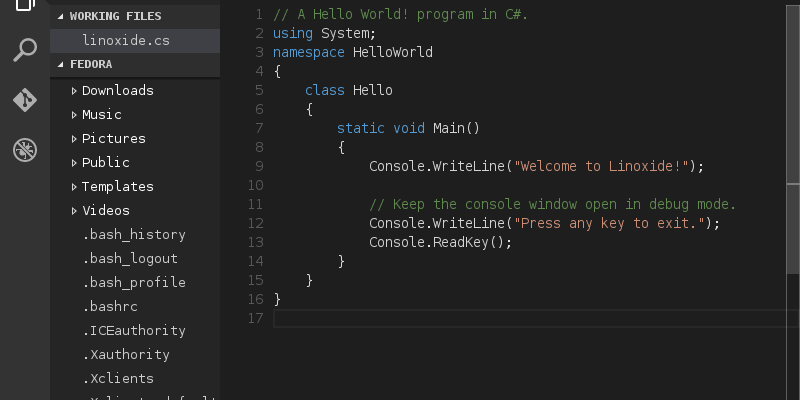This screenshot has height=400, width=800.
Task: Open the .bash_profile file
Action: (x=134, y=283)
